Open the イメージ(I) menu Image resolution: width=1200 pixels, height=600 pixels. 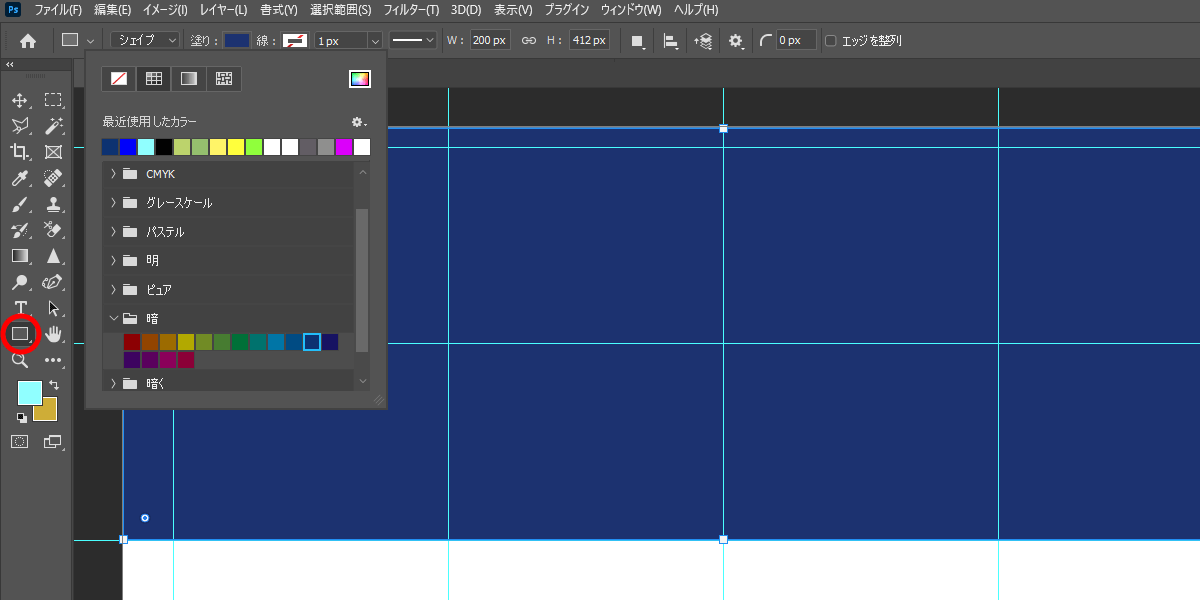coord(166,10)
